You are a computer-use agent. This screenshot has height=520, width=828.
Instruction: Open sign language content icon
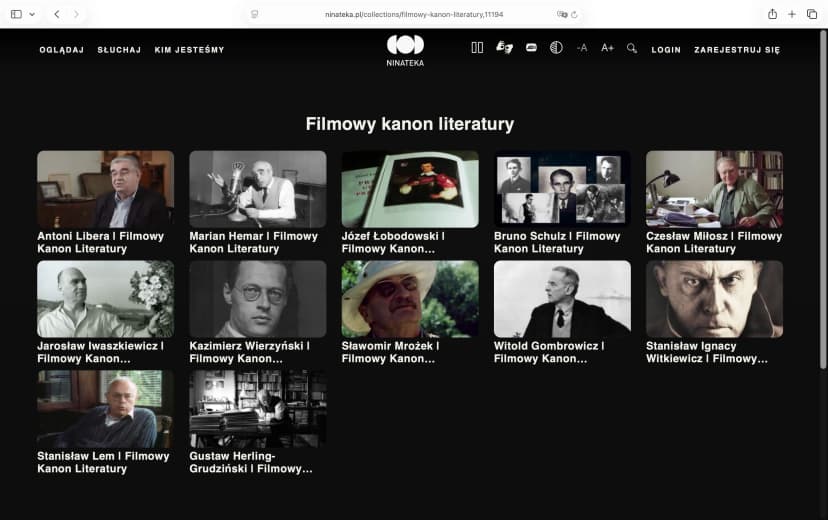tap(504, 48)
